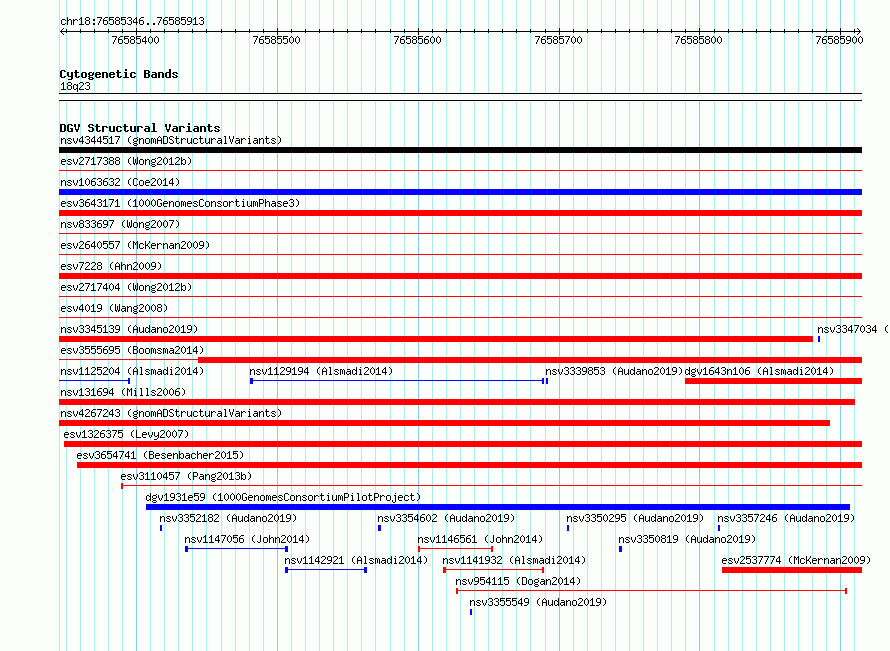The width and height of the screenshot is (890, 651).
Task: Click nsv3357246 (Audano2019) label
Action: click(786, 518)
